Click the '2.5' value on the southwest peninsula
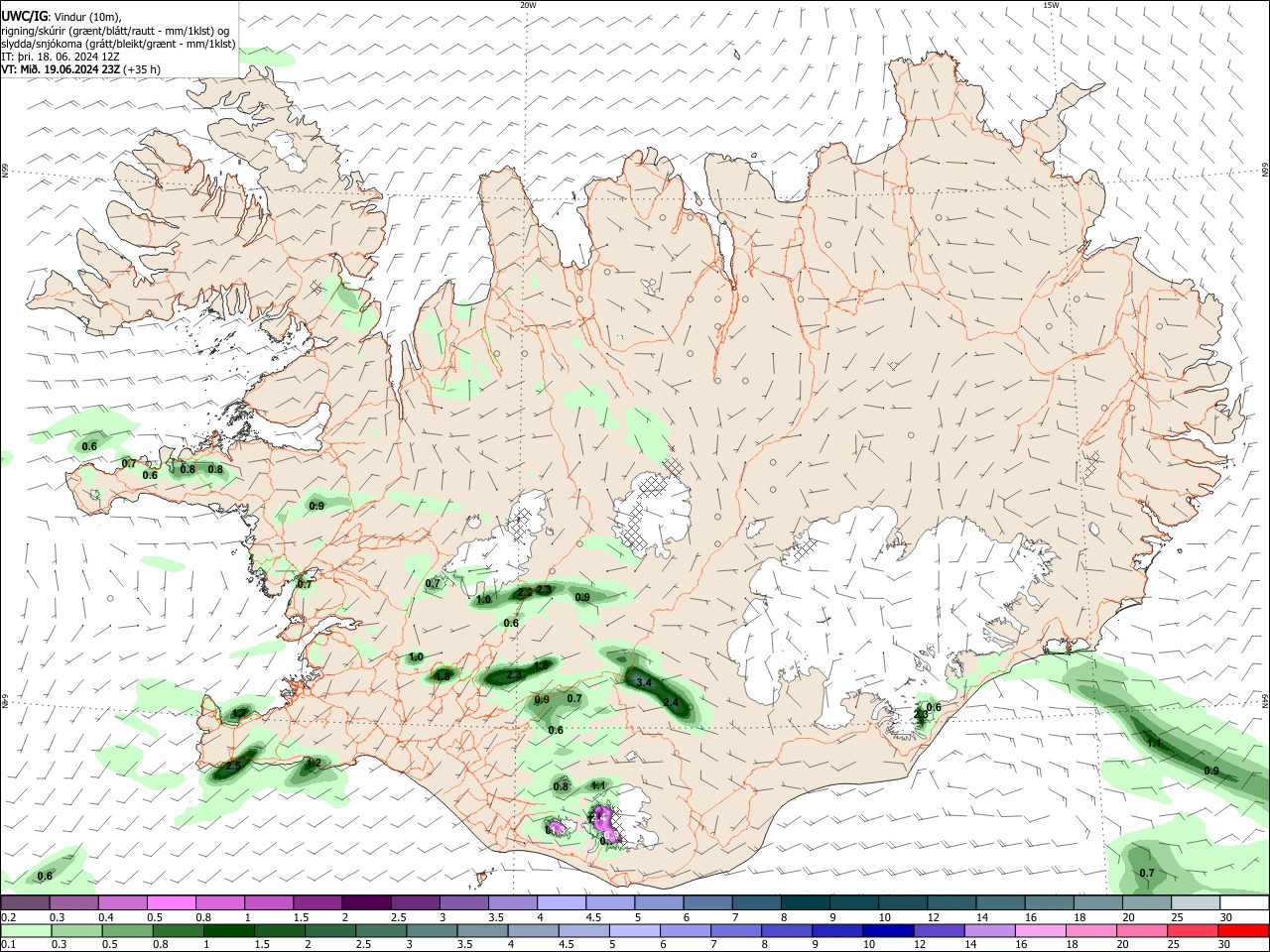This screenshot has width=1270, height=952. 234,766
